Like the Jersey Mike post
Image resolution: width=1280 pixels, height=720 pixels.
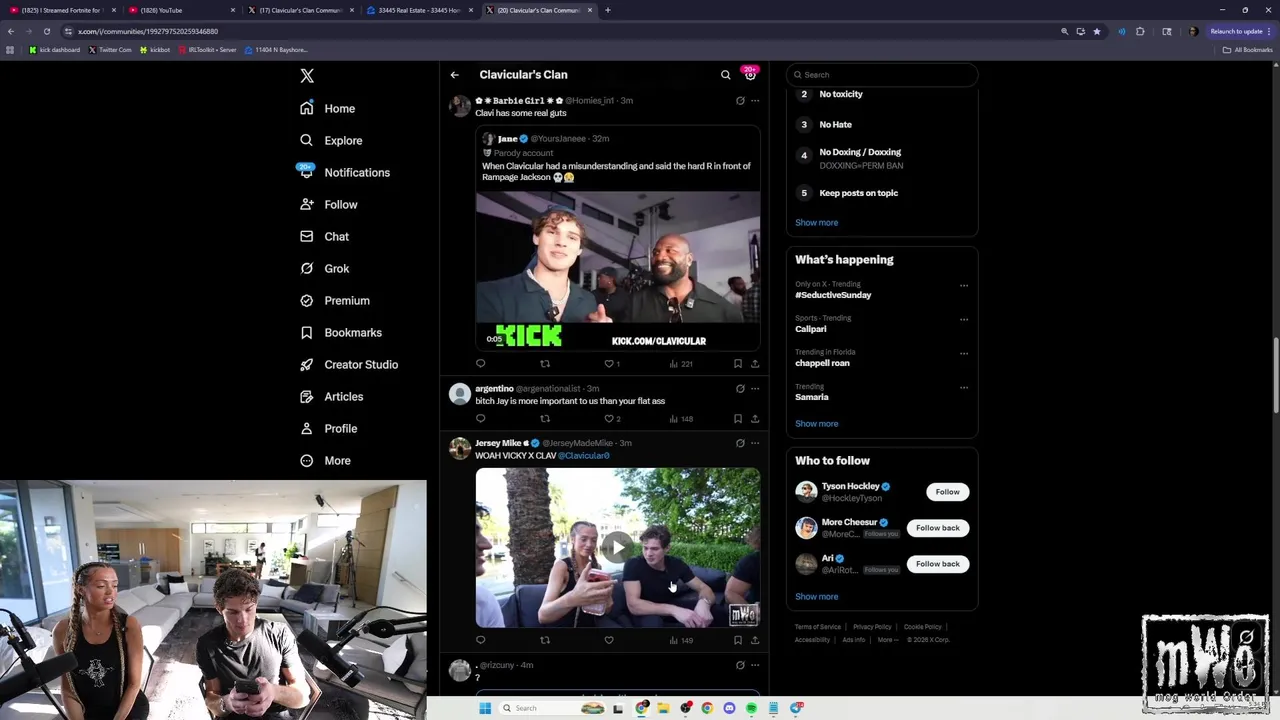pos(609,640)
